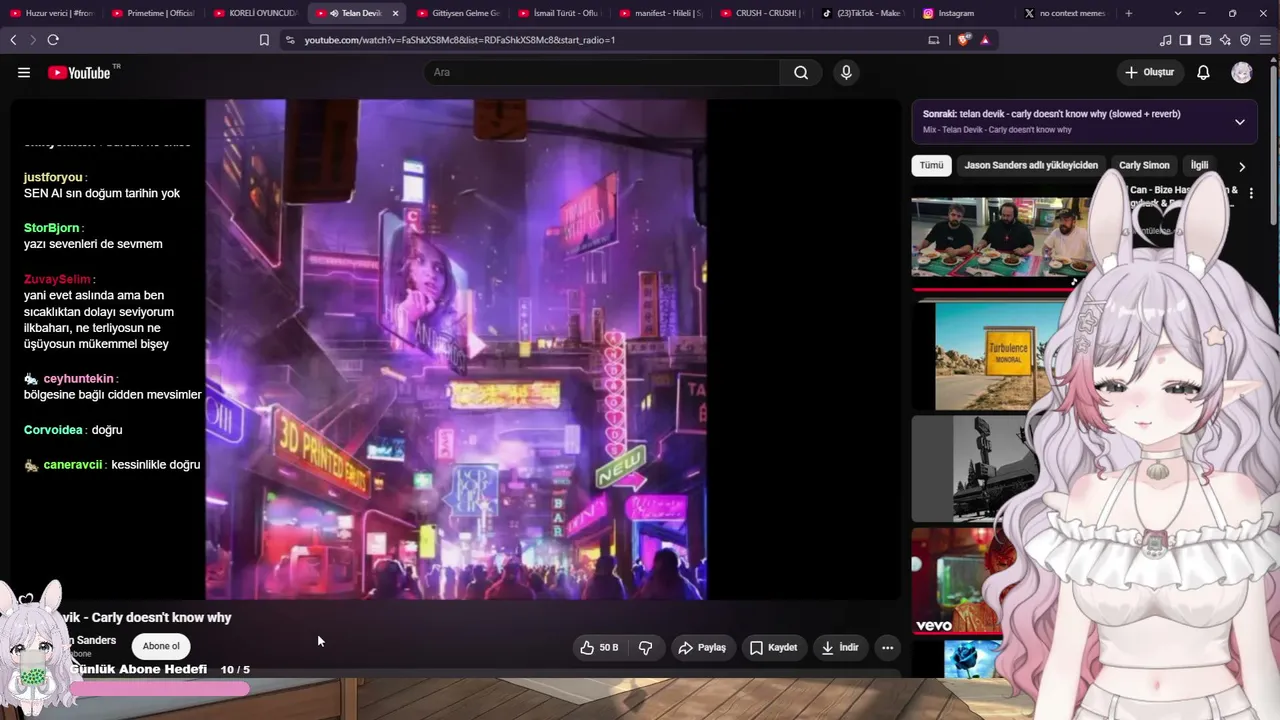The height and width of the screenshot is (720, 1280).
Task: Click the Paylaş share button
Action: (703, 647)
